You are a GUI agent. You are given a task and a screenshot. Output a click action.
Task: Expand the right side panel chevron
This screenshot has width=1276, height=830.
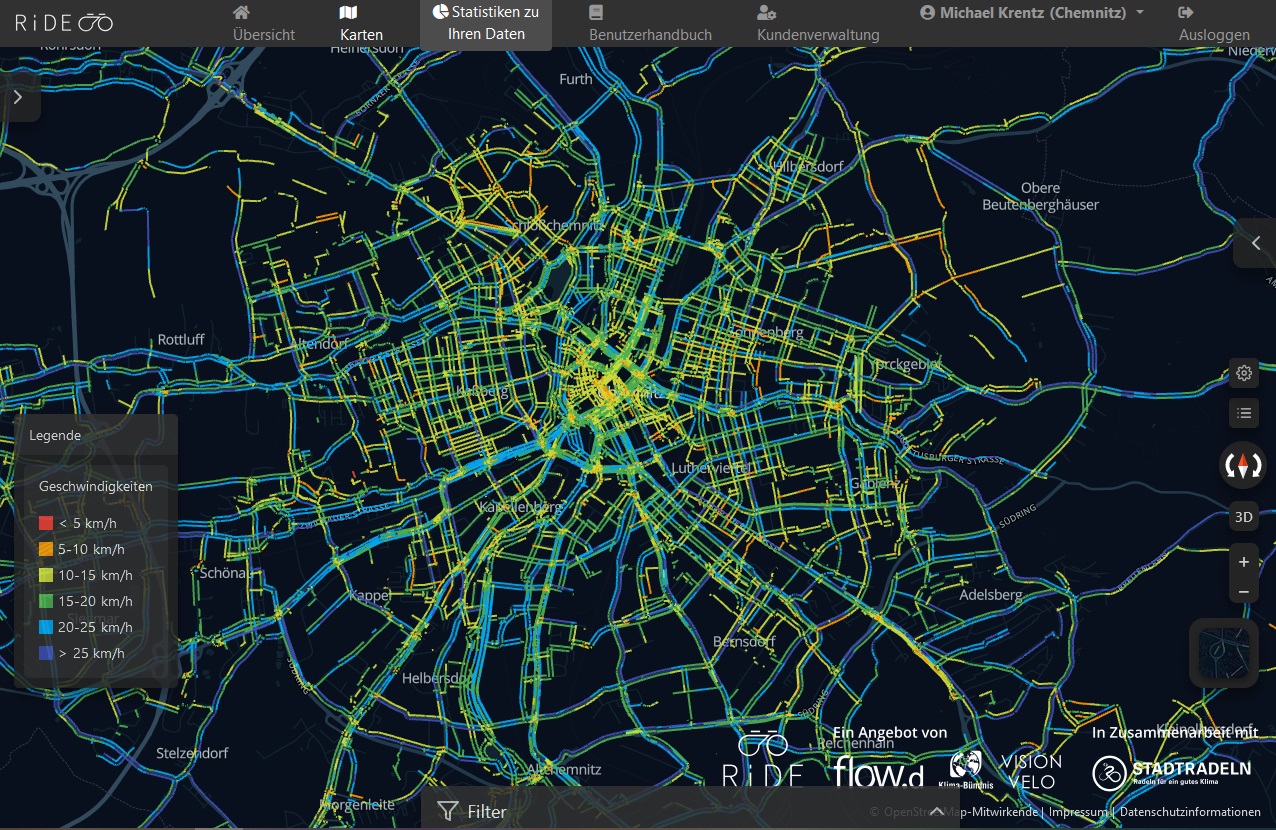(1255, 243)
